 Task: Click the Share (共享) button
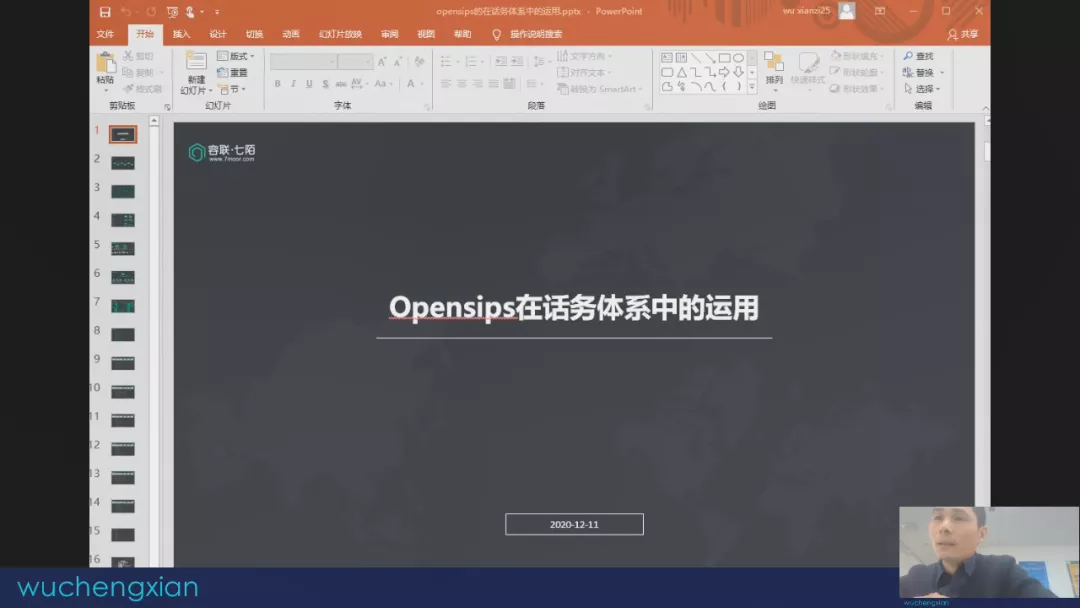(x=963, y=34)
